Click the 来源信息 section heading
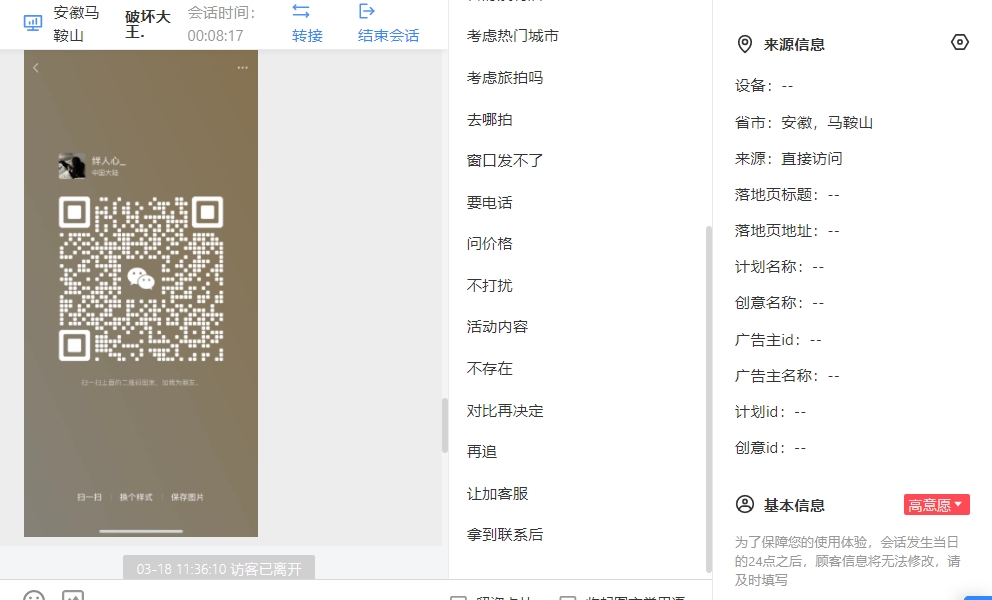Viewport: 992px width, 600px height. (794, 44)
